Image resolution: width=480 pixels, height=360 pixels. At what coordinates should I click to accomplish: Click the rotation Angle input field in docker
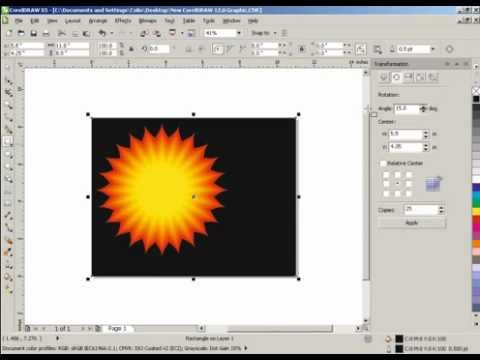pos(407,109)
